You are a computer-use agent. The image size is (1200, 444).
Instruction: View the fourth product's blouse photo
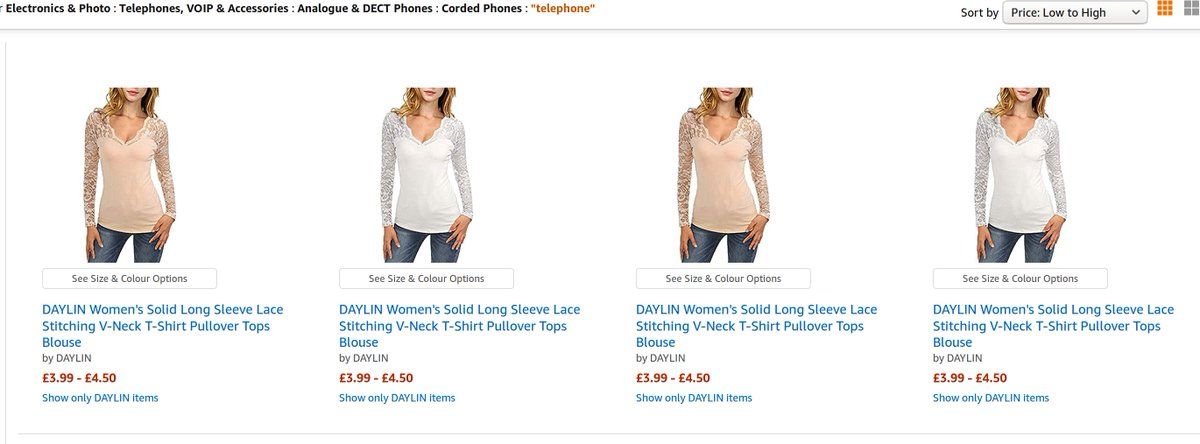(x=1020, y=174)
